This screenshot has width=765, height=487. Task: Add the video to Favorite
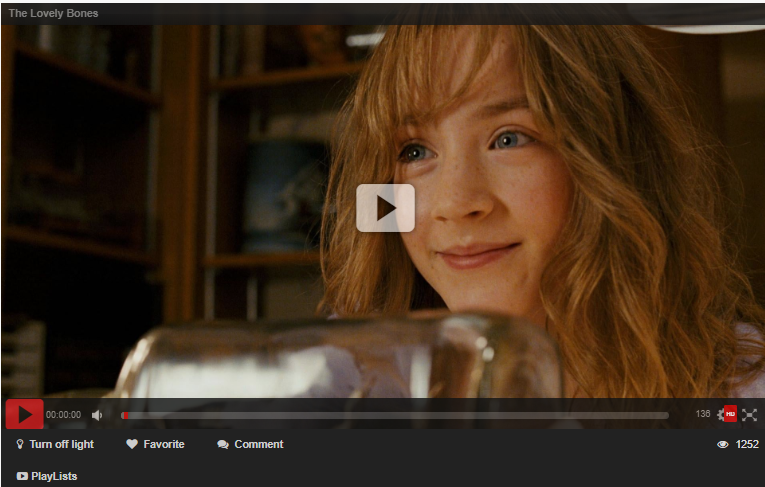[x=155, y=444]
